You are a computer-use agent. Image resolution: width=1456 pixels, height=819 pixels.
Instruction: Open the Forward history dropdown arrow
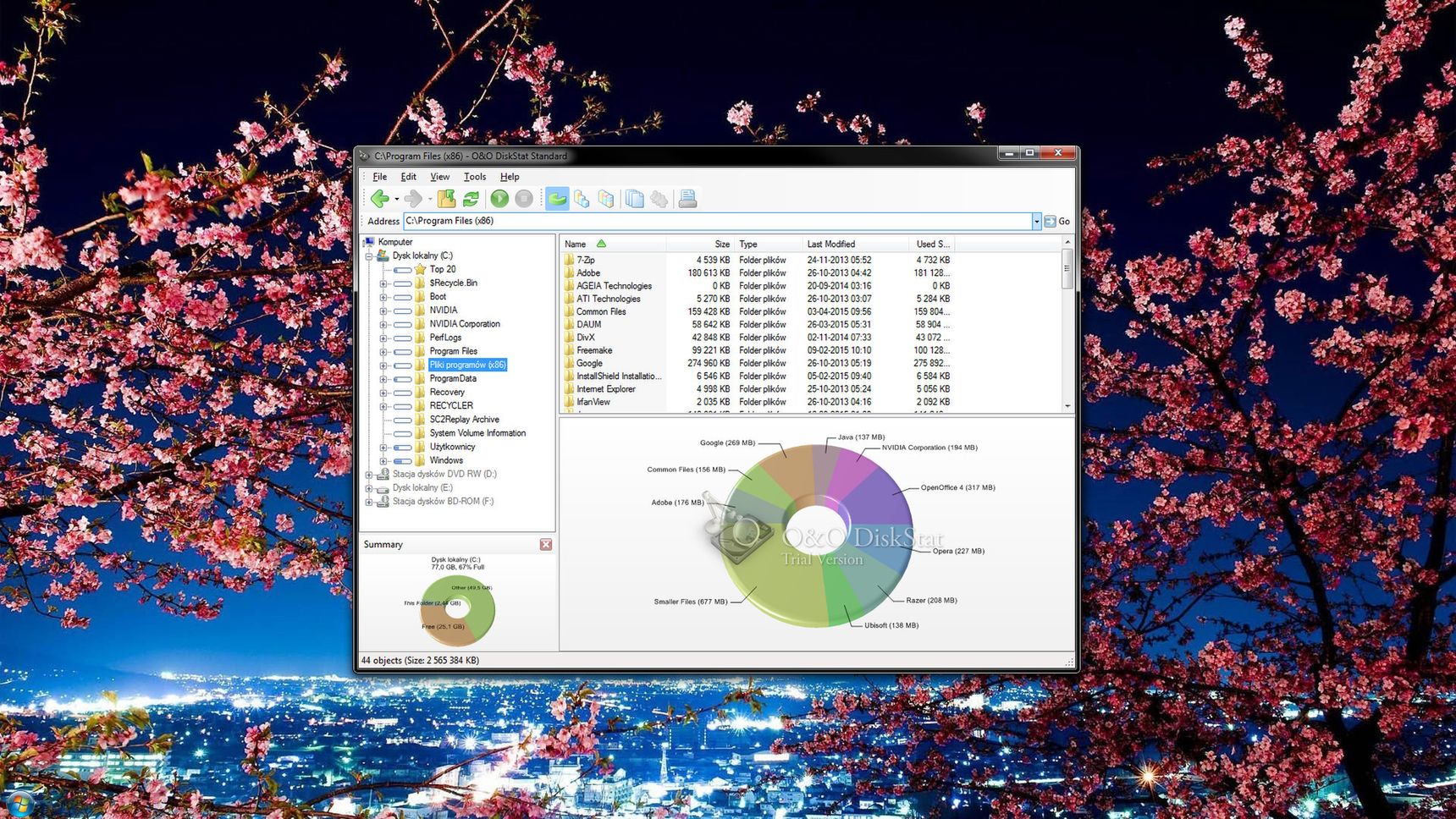tap(429, 200)
